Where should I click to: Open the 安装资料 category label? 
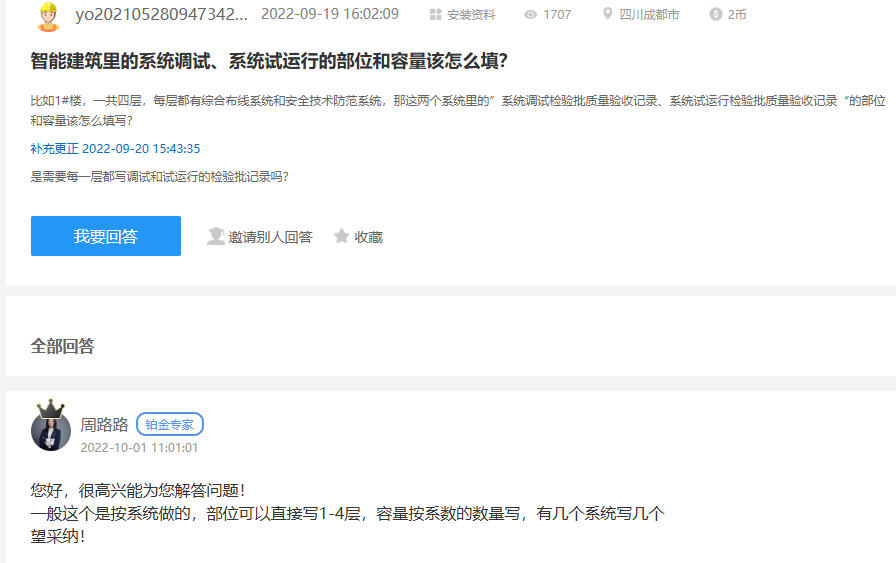tap(471, 15)
